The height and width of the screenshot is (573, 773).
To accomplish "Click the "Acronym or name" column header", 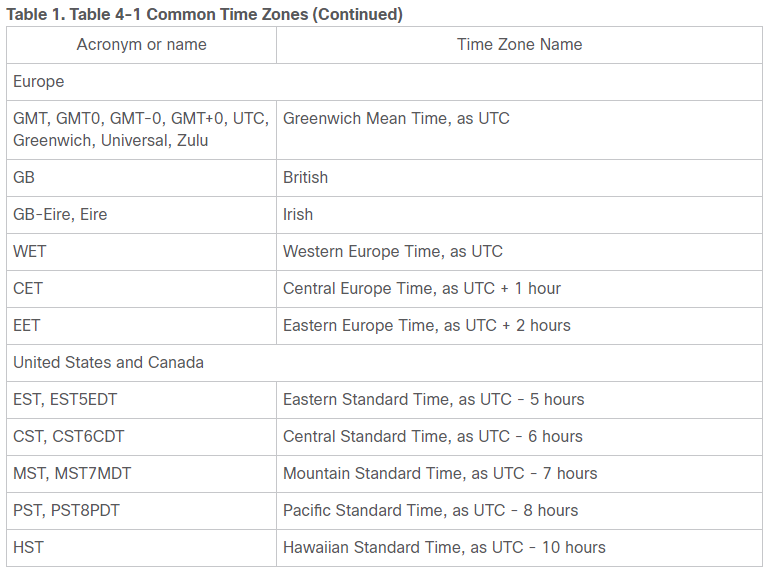I will [142, 44].
